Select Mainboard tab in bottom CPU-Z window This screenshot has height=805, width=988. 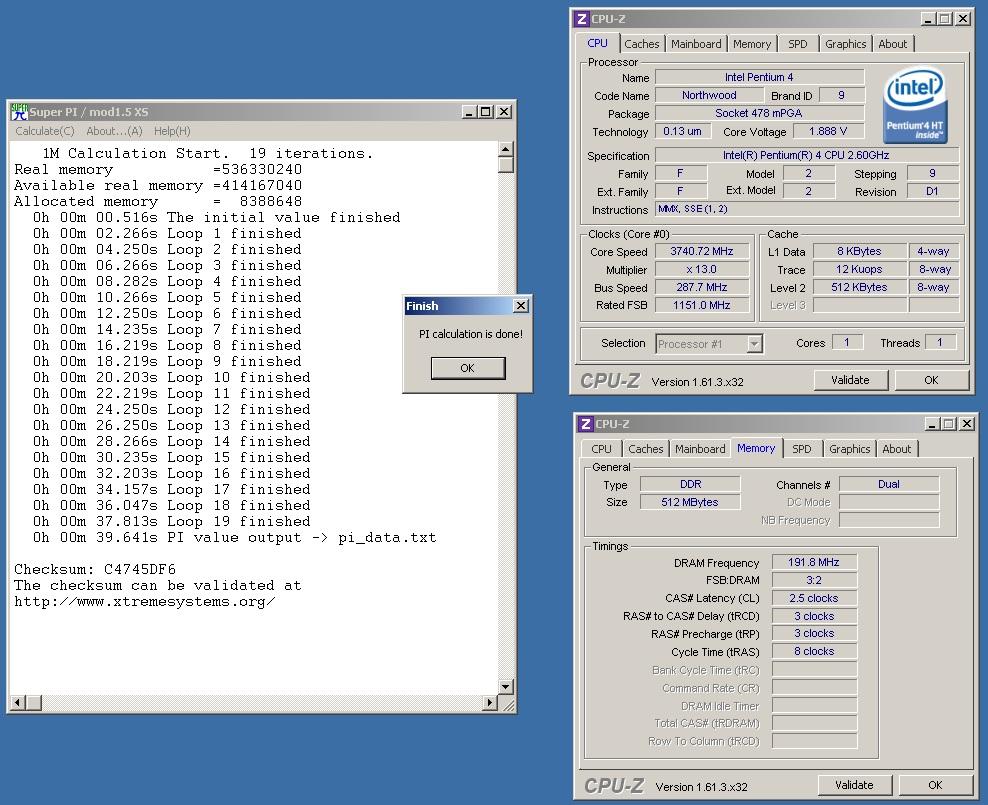[x=700, y=449]
